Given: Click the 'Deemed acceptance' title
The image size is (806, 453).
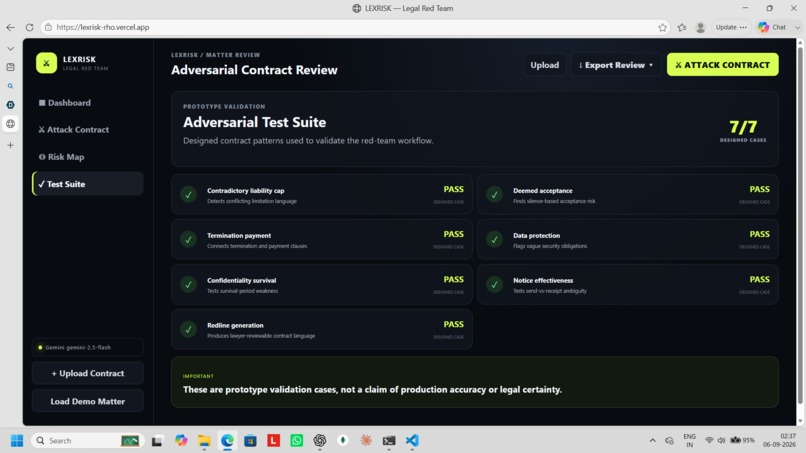Looking at the screenshot, I should tap(543, 190).
